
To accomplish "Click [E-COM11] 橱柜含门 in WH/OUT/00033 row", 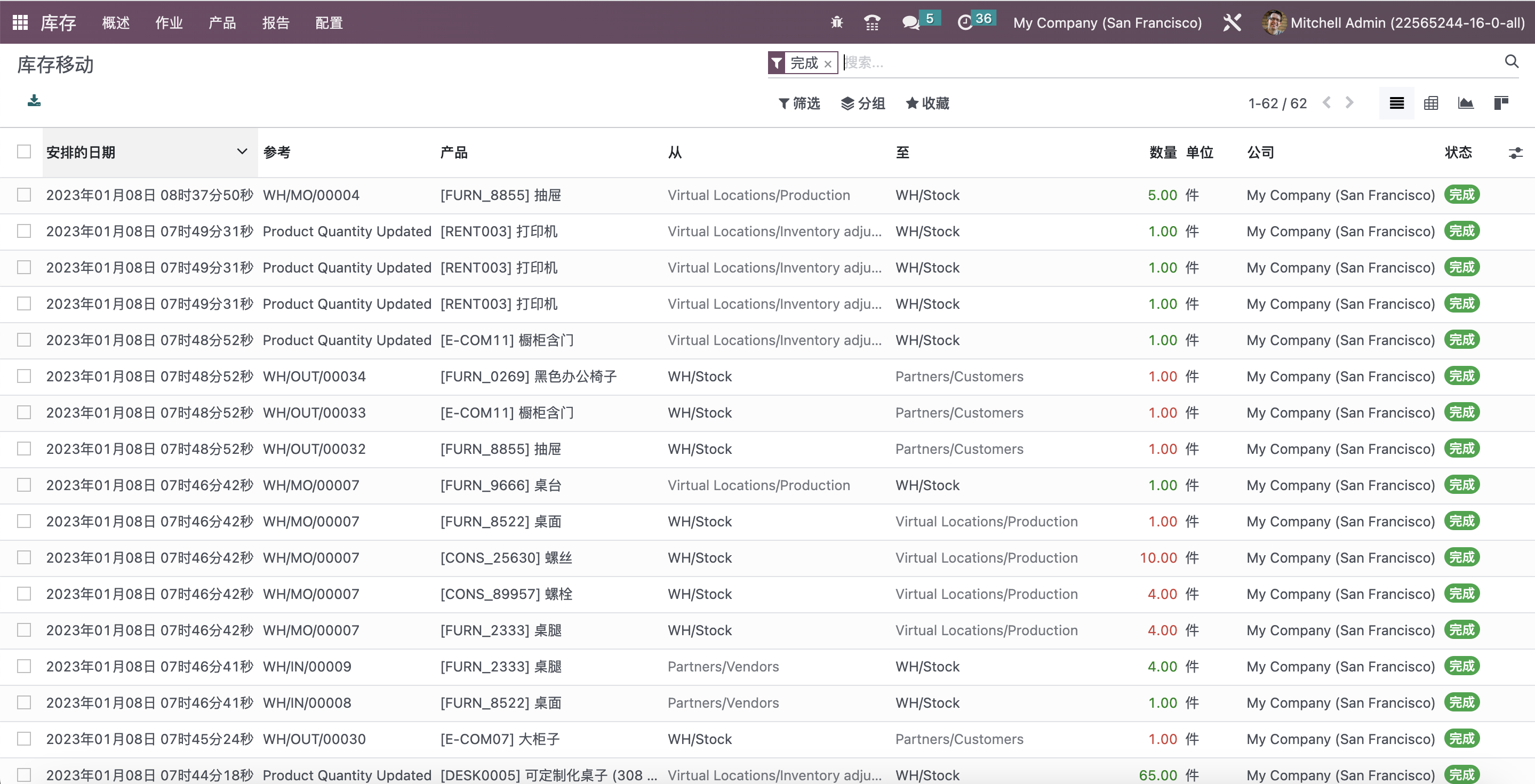I will point(507,413).
